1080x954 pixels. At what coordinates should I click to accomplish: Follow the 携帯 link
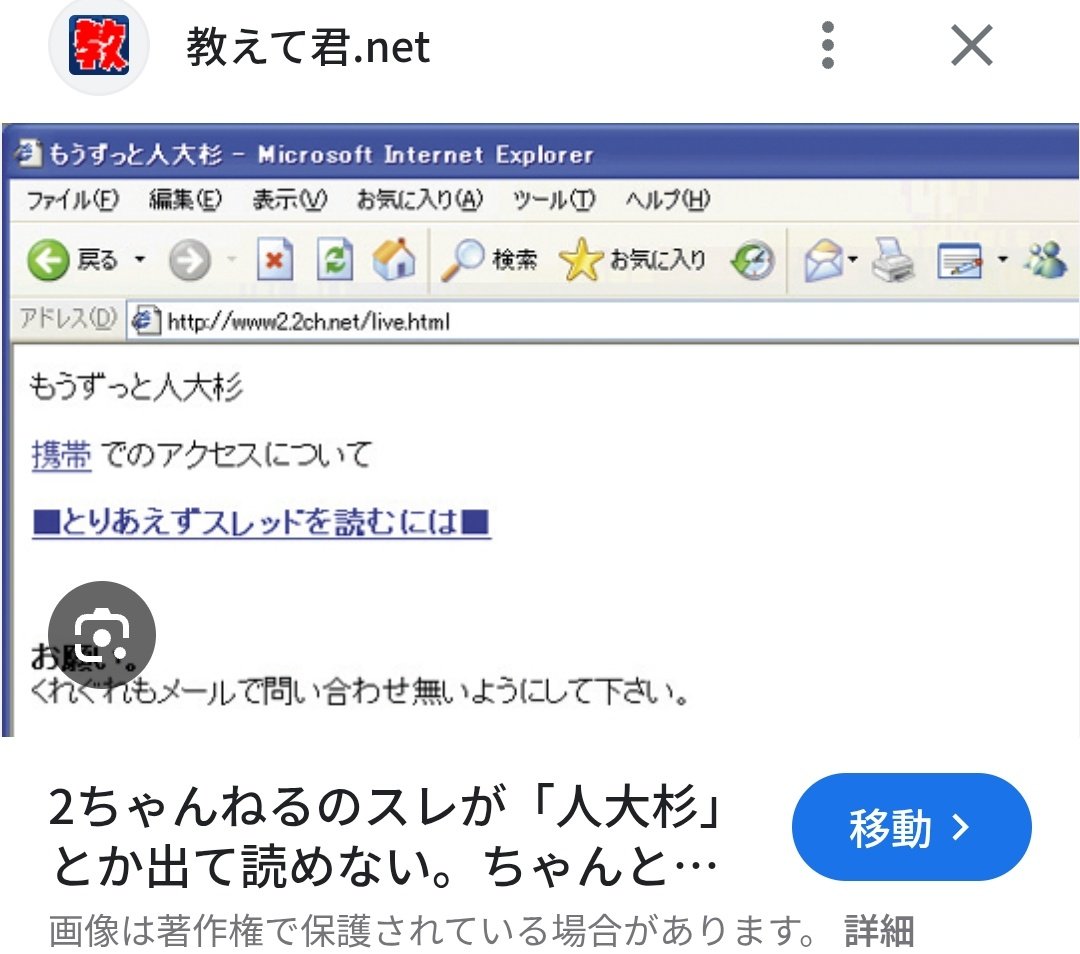click(58, 453)
